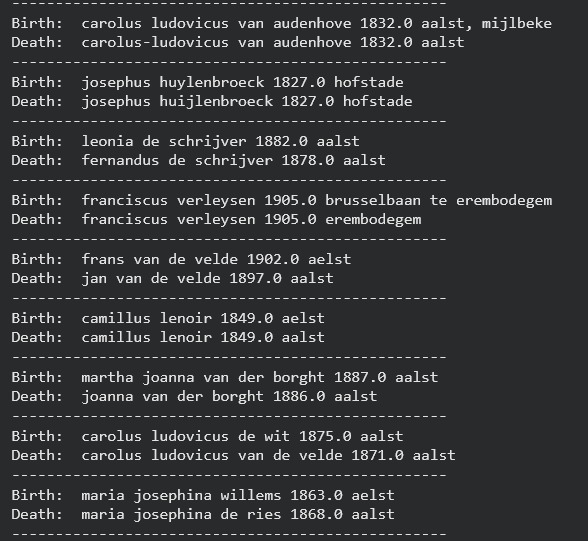This screenshot has height=541, width=588.
Task: Click the birth entry josephus huylenbroeck 1827
Action: tap(207, 82)
